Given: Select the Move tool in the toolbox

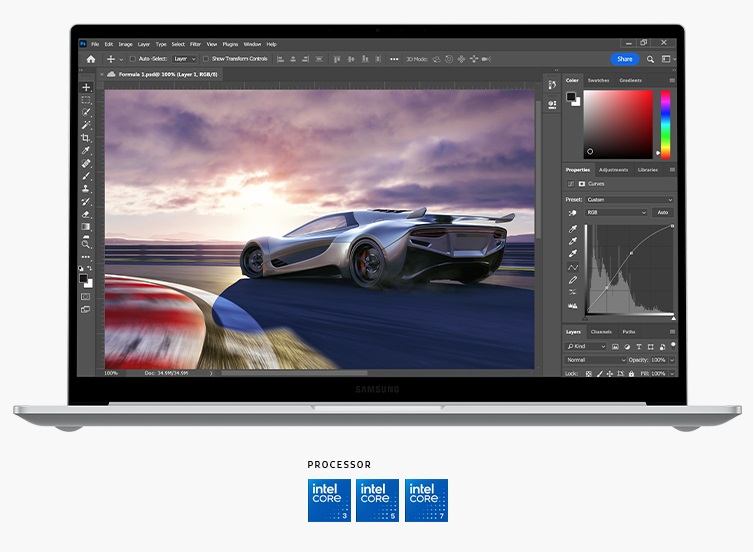Looking at the screenshot, I should pos(86,87).
